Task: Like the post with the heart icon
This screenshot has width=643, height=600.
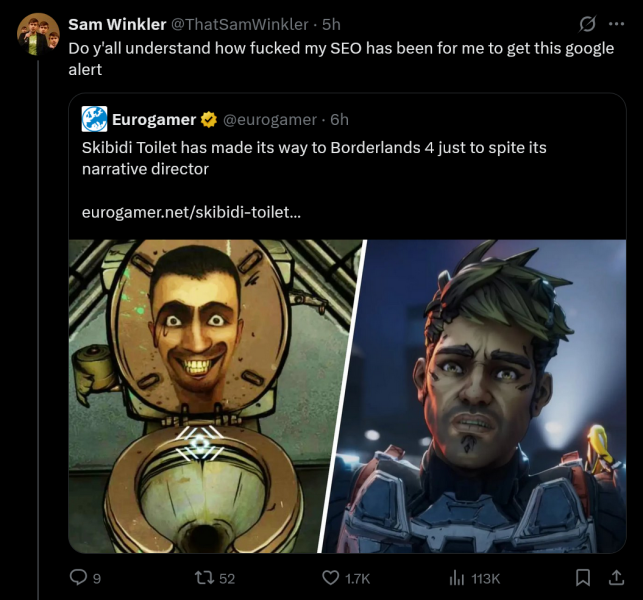Action: coord(331,577)
